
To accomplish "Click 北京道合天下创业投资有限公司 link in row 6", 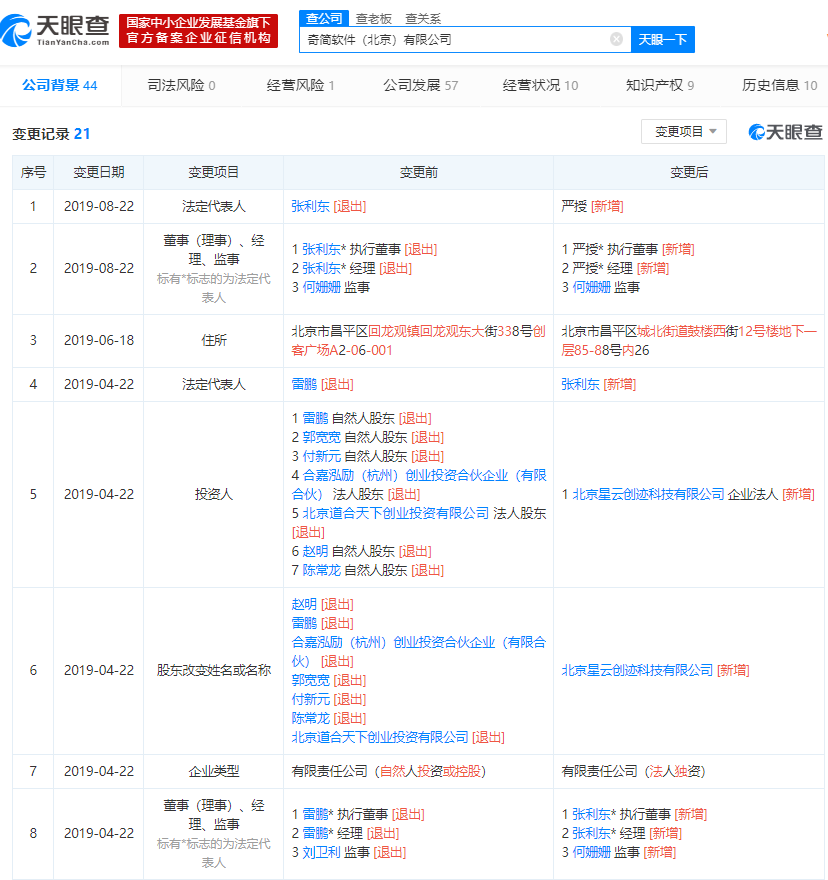I will pos(380,737).
